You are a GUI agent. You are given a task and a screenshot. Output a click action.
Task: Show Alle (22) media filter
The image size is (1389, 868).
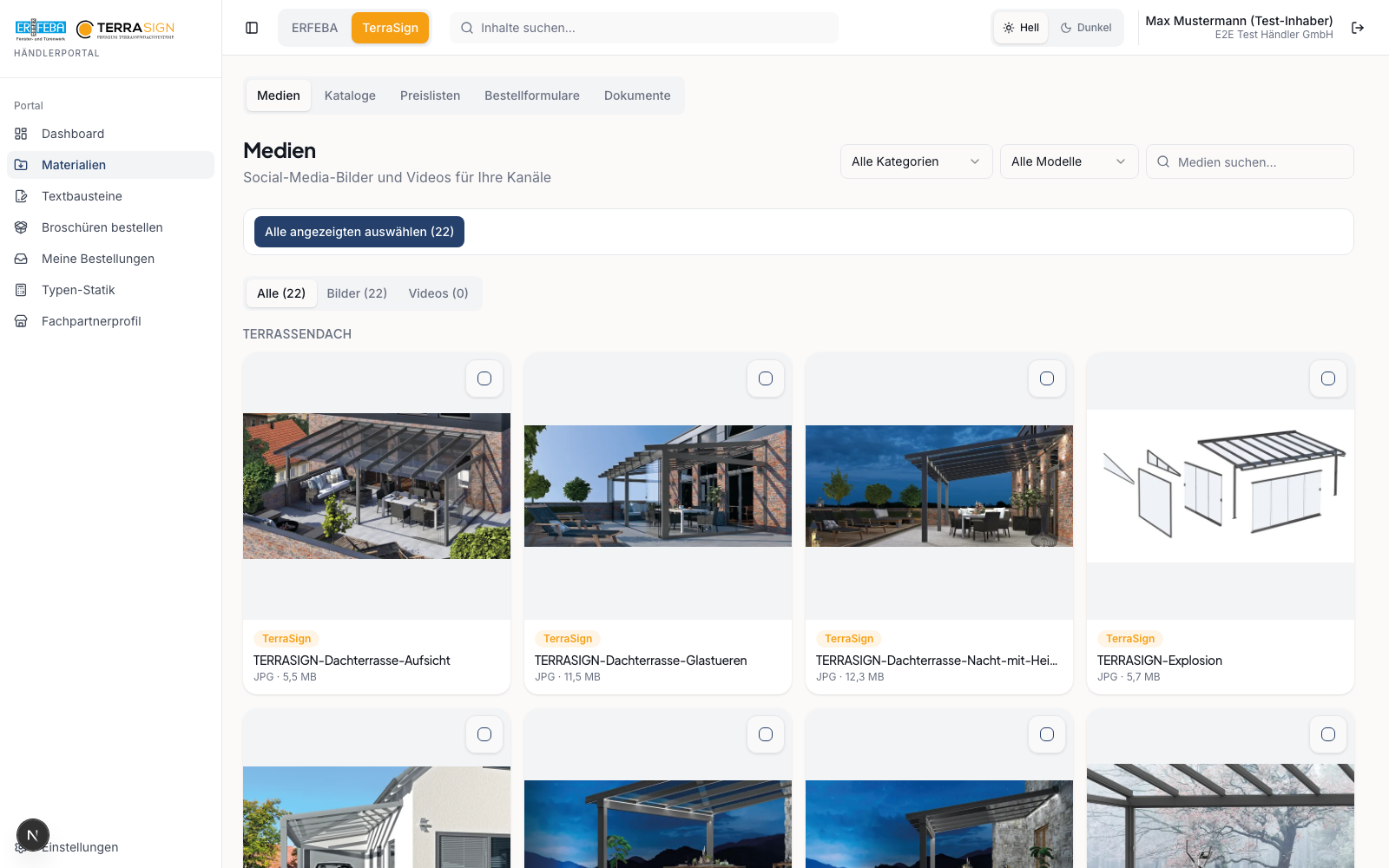[281, 293]
